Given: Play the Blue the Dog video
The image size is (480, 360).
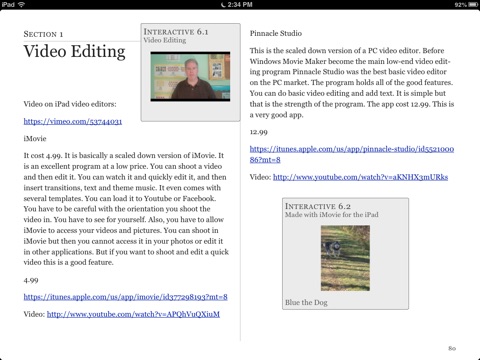Looking at the screenshot, I should 345,258.
